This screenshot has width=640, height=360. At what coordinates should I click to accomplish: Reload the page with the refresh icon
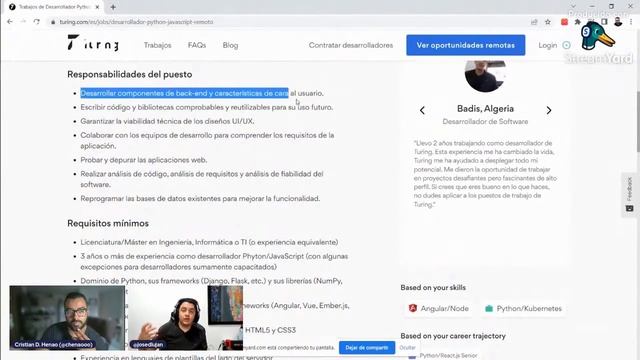point(37,22)
